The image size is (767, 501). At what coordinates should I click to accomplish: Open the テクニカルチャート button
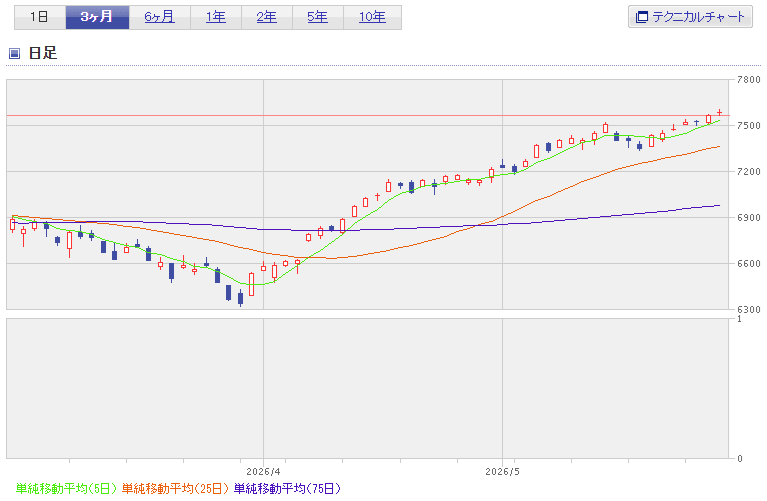pos(690,17)
